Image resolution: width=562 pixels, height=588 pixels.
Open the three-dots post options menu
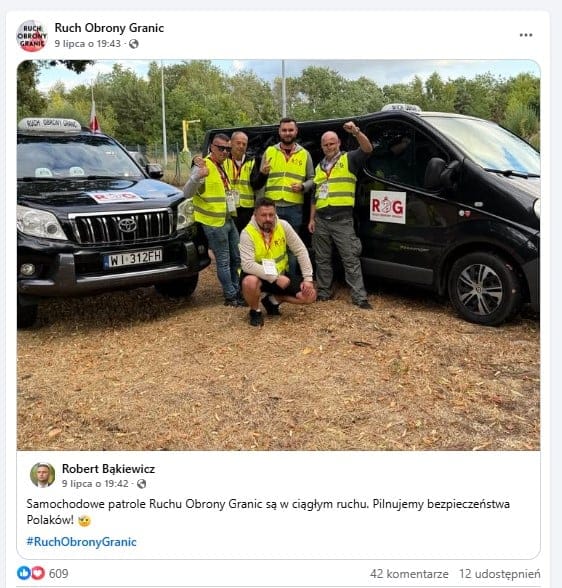526,35
